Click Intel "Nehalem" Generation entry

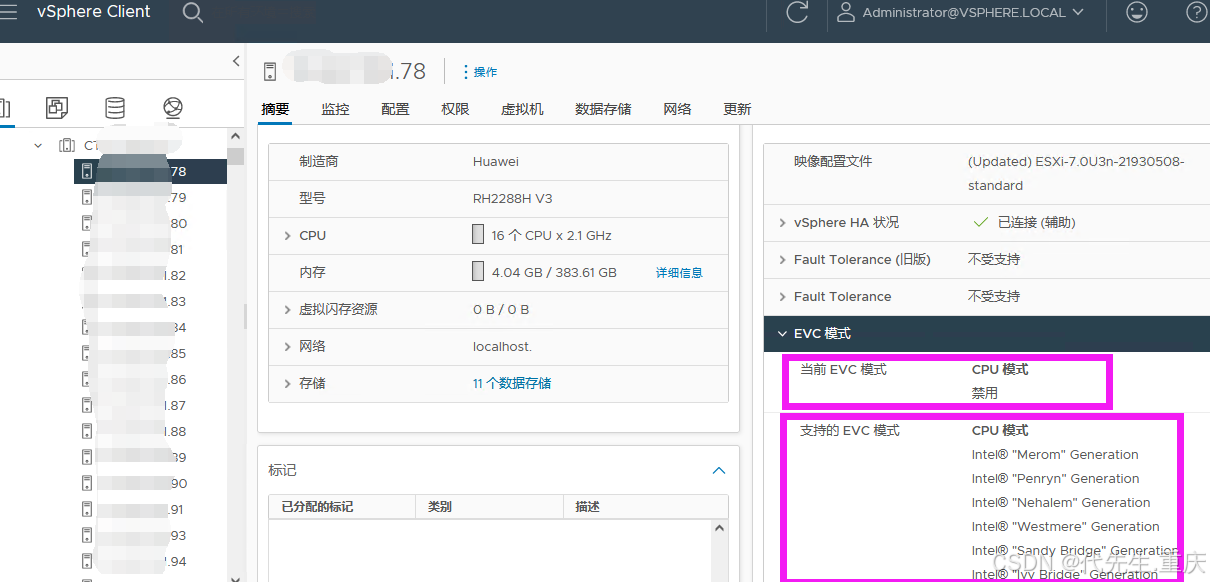pos(1061,503)
